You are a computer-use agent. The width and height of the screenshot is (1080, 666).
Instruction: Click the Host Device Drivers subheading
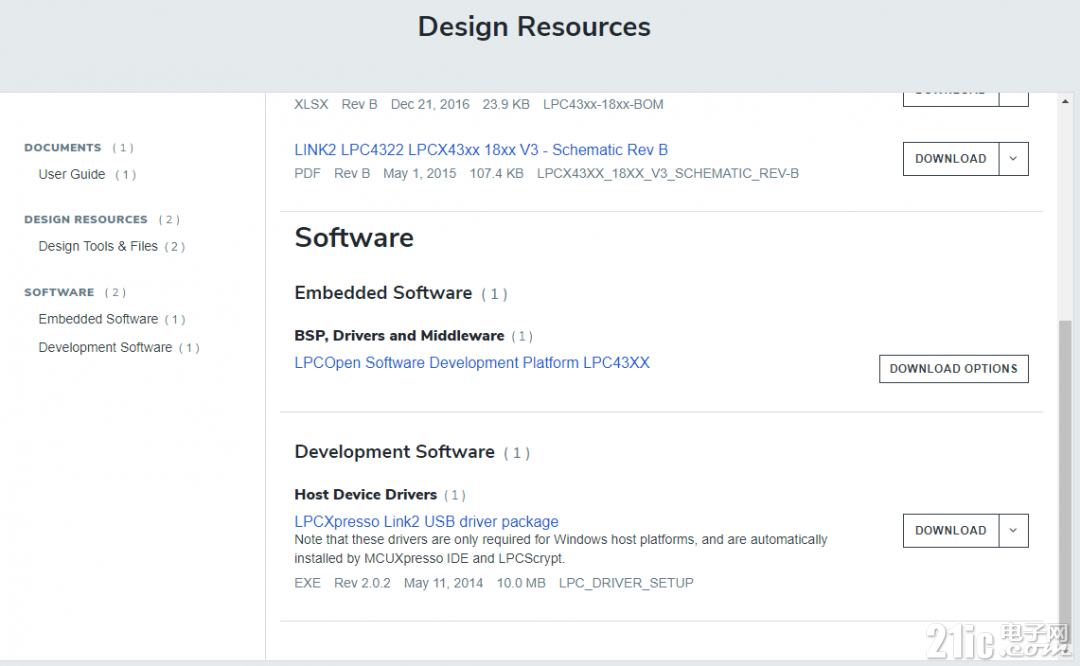point(366,495)
